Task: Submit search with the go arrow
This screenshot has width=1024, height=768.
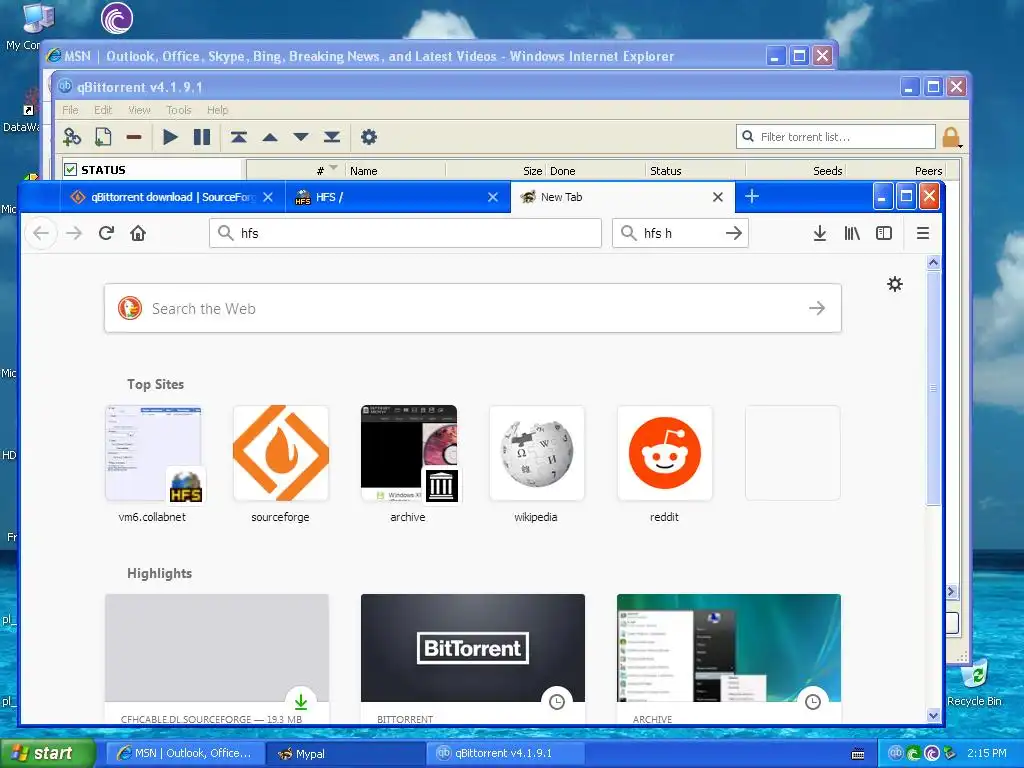Action: 734,233
